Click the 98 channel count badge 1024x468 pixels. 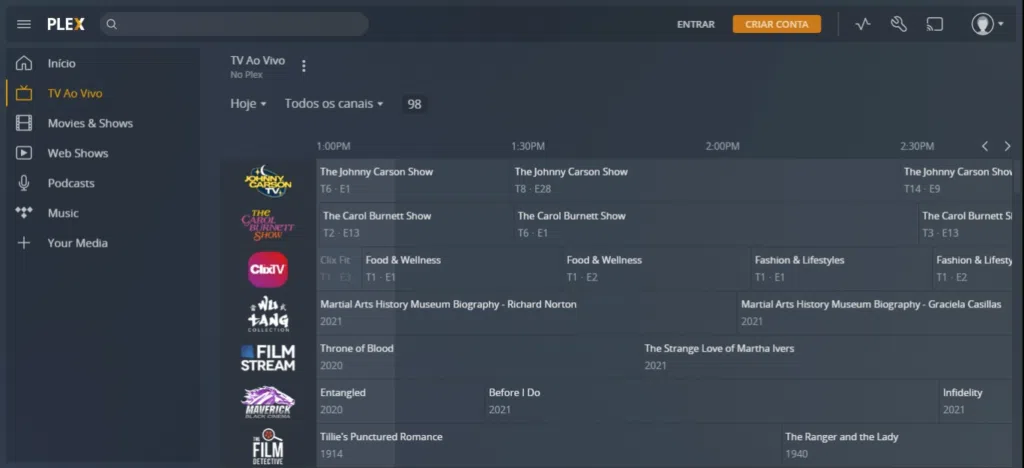[x=414, y=104]
